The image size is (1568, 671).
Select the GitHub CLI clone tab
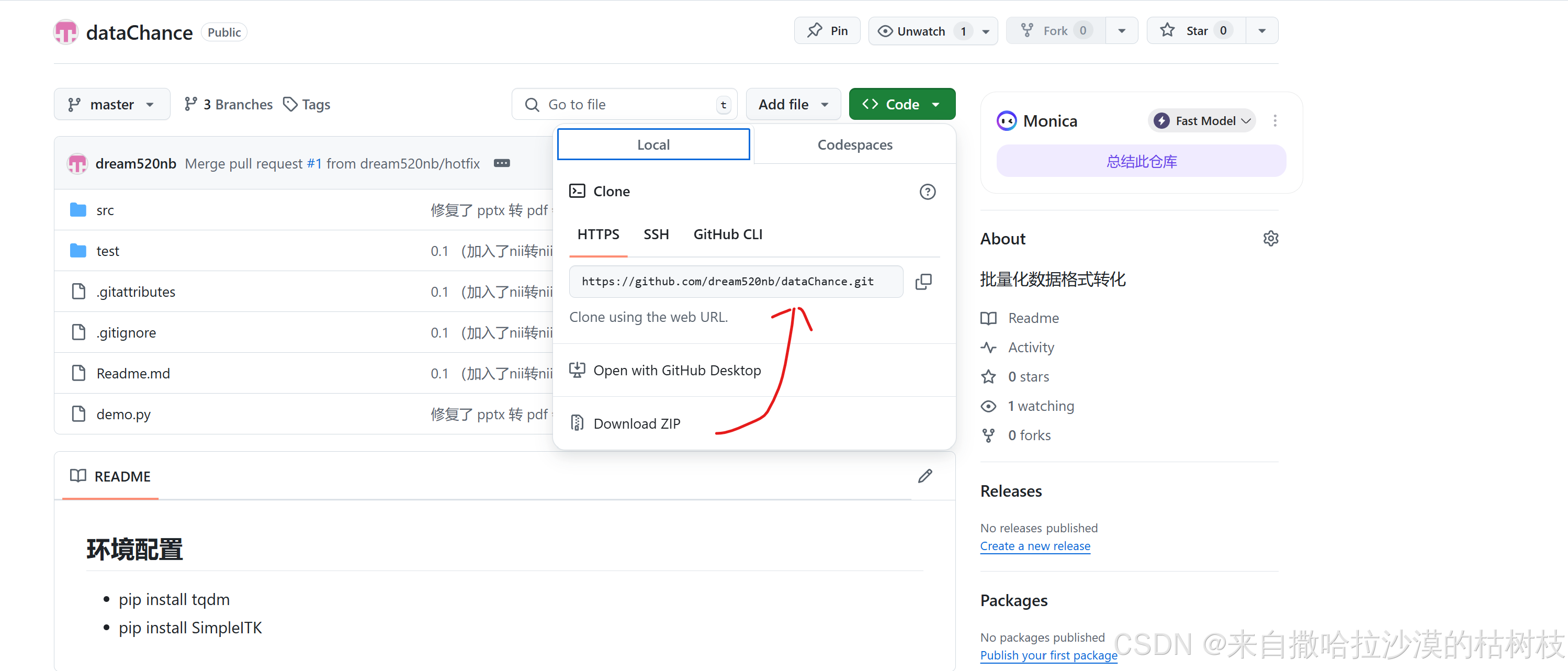727,234
